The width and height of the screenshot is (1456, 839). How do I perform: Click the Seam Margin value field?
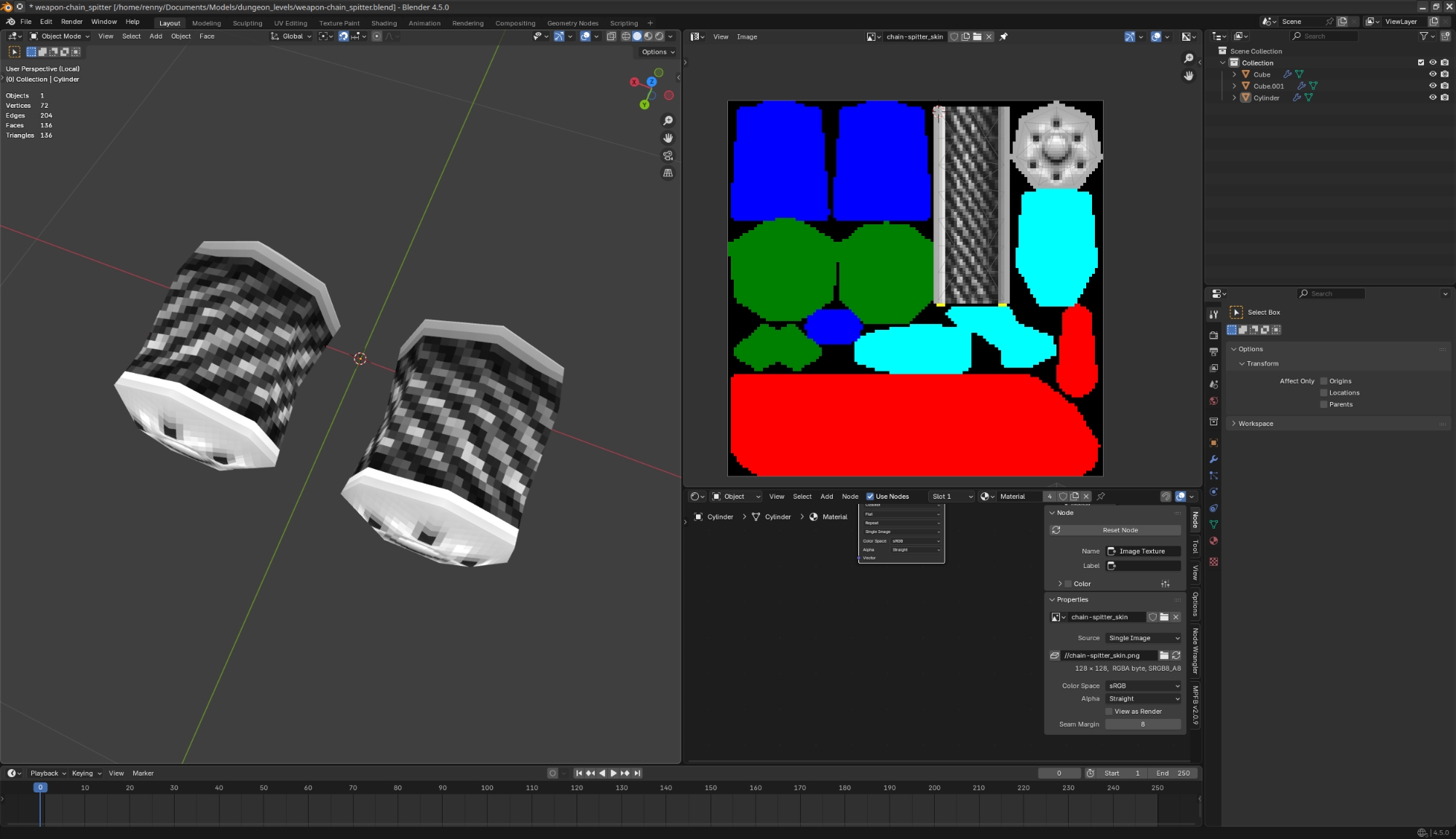[x=1143, y=725]
